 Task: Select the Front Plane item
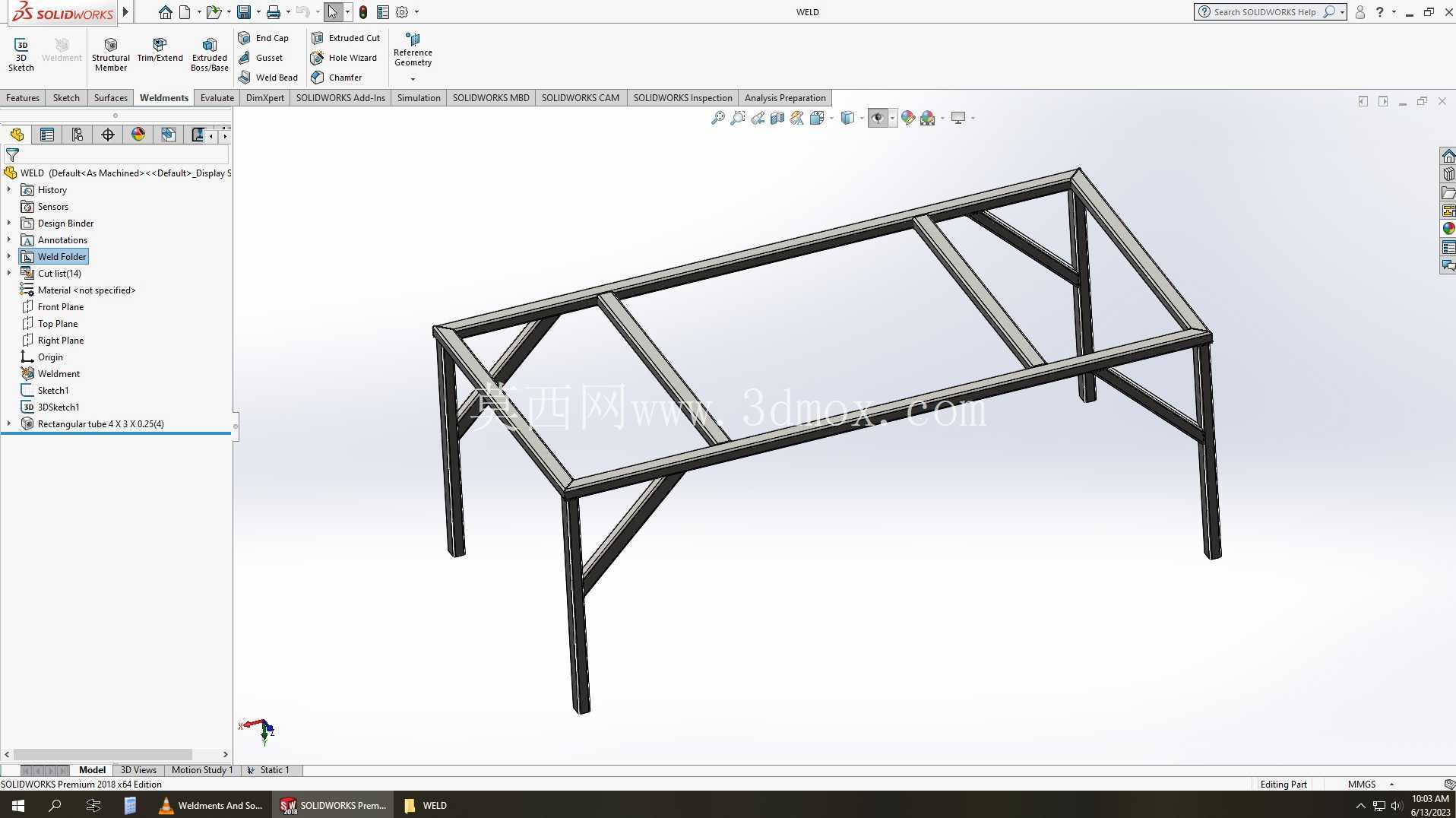(x=52, y=307)
